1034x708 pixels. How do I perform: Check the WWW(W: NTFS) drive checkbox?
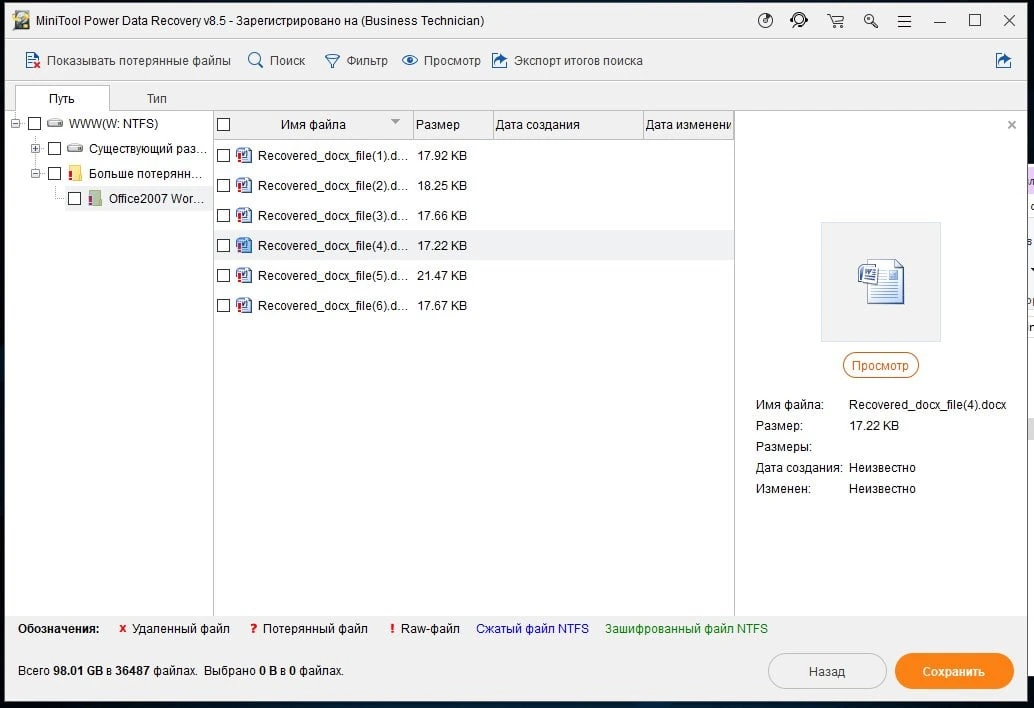(x=35, y=123)
